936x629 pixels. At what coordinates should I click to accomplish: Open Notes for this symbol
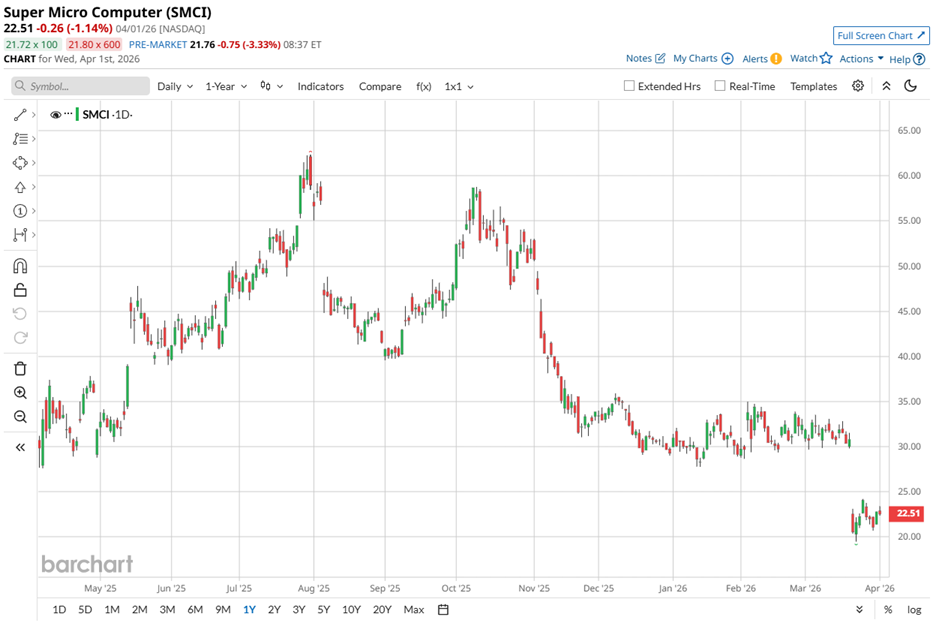(x=645, y=58)
